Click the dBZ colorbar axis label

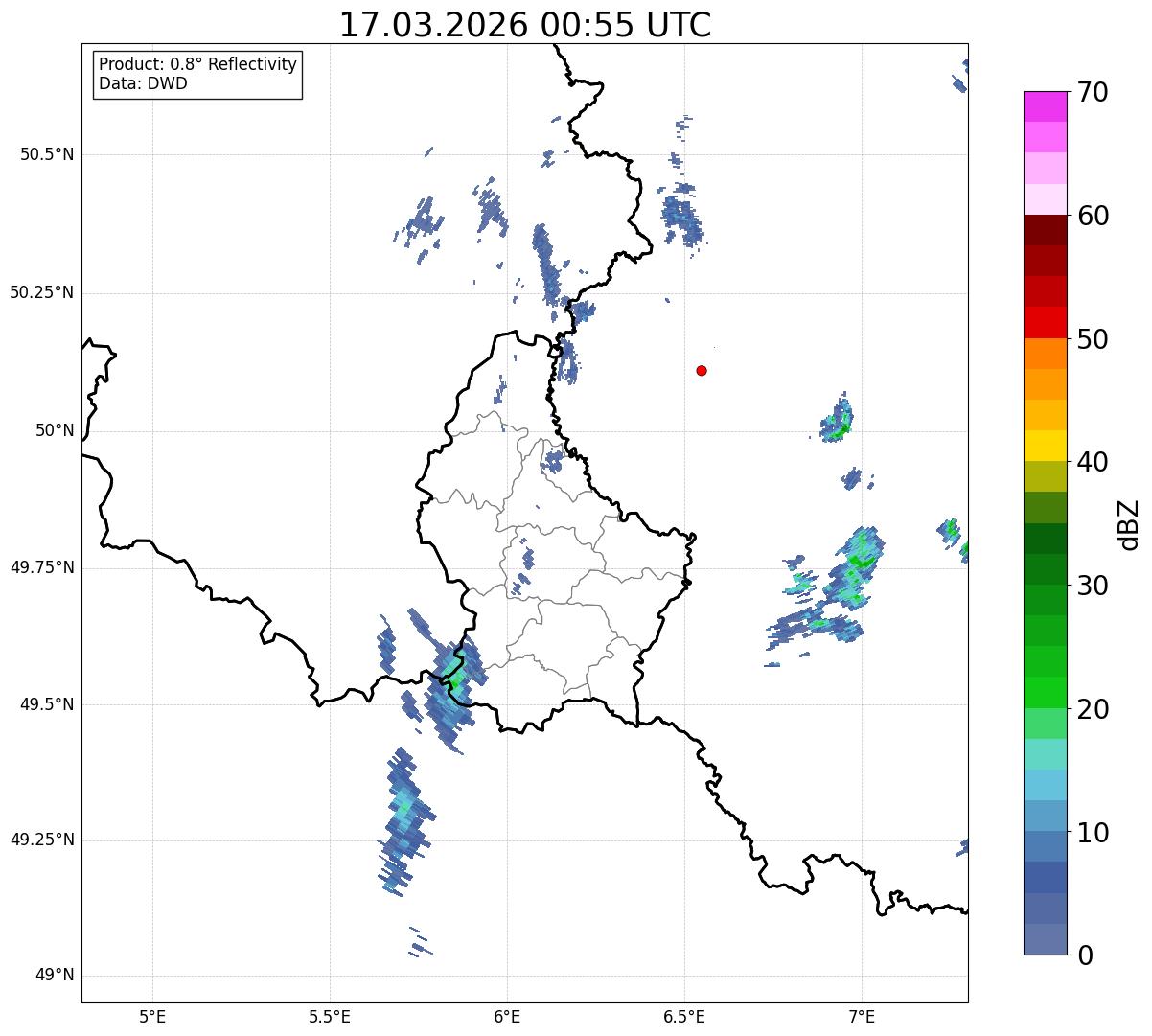tap(1129, 523)
